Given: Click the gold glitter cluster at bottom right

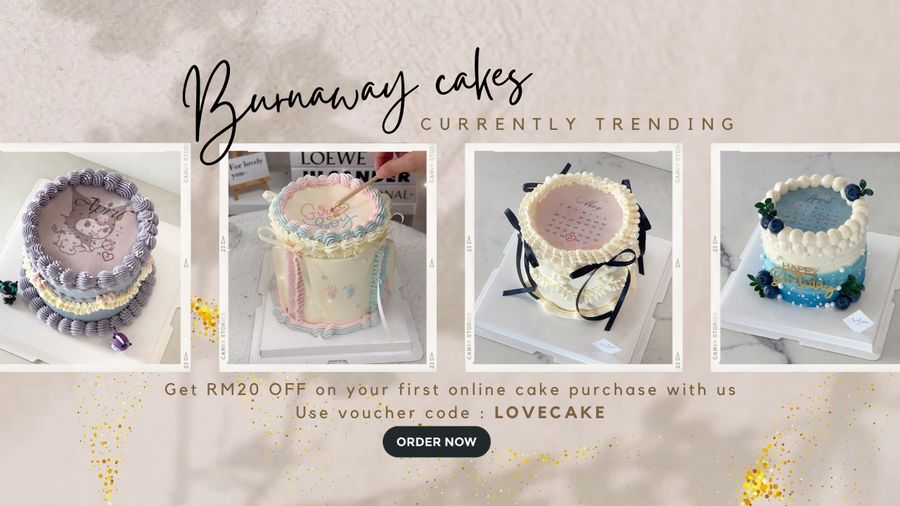Looking at the screenshot, I should click(761, 479).
